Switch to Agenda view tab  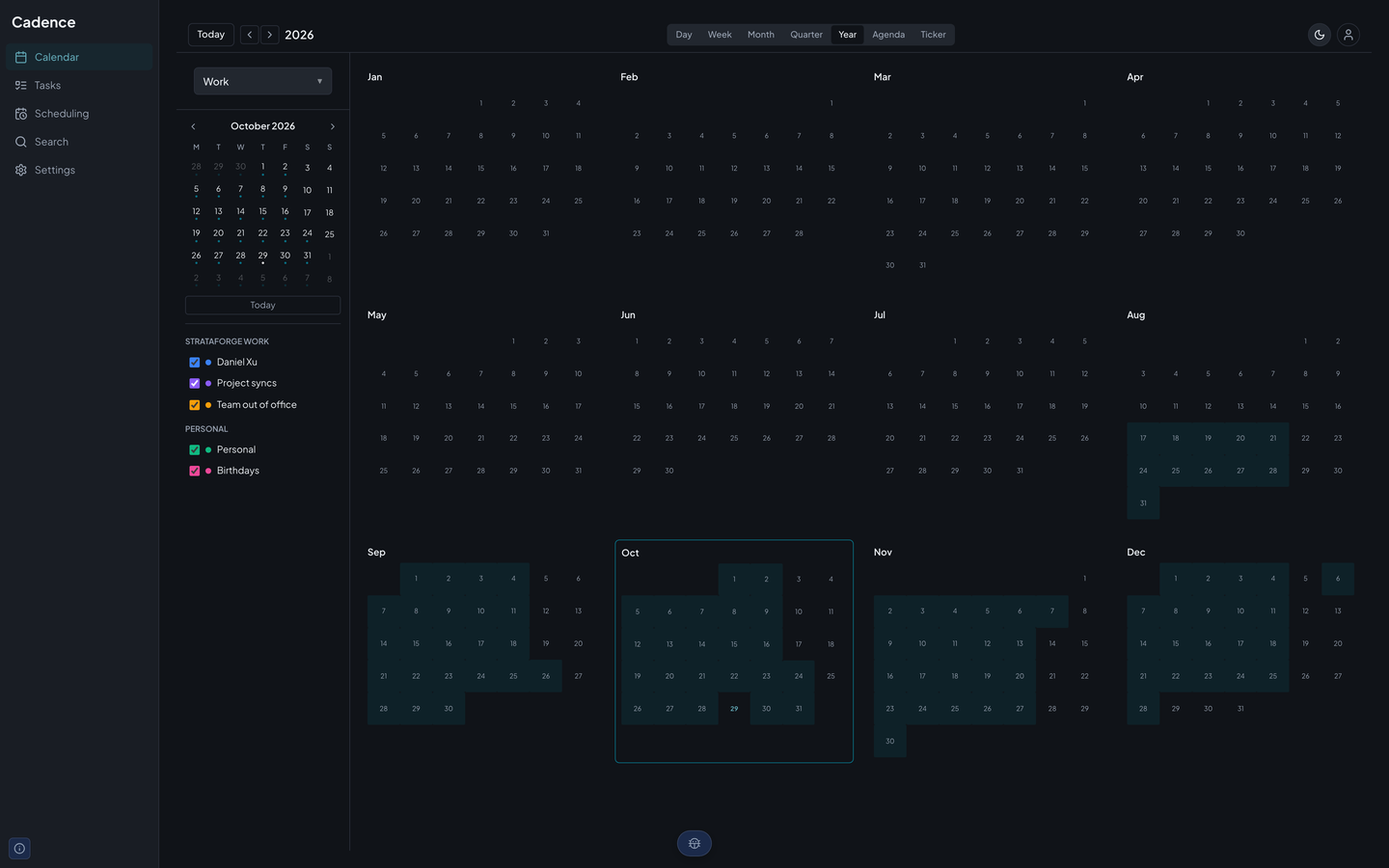888,35
